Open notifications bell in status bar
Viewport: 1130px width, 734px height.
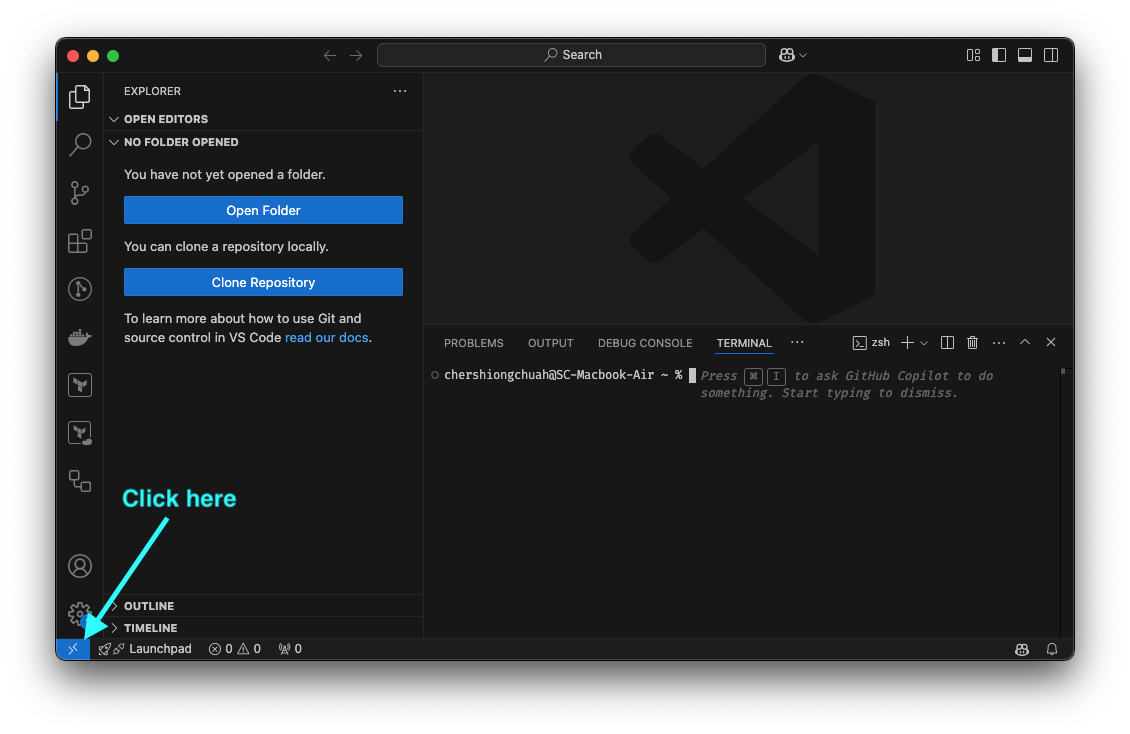coord(1051,649)
